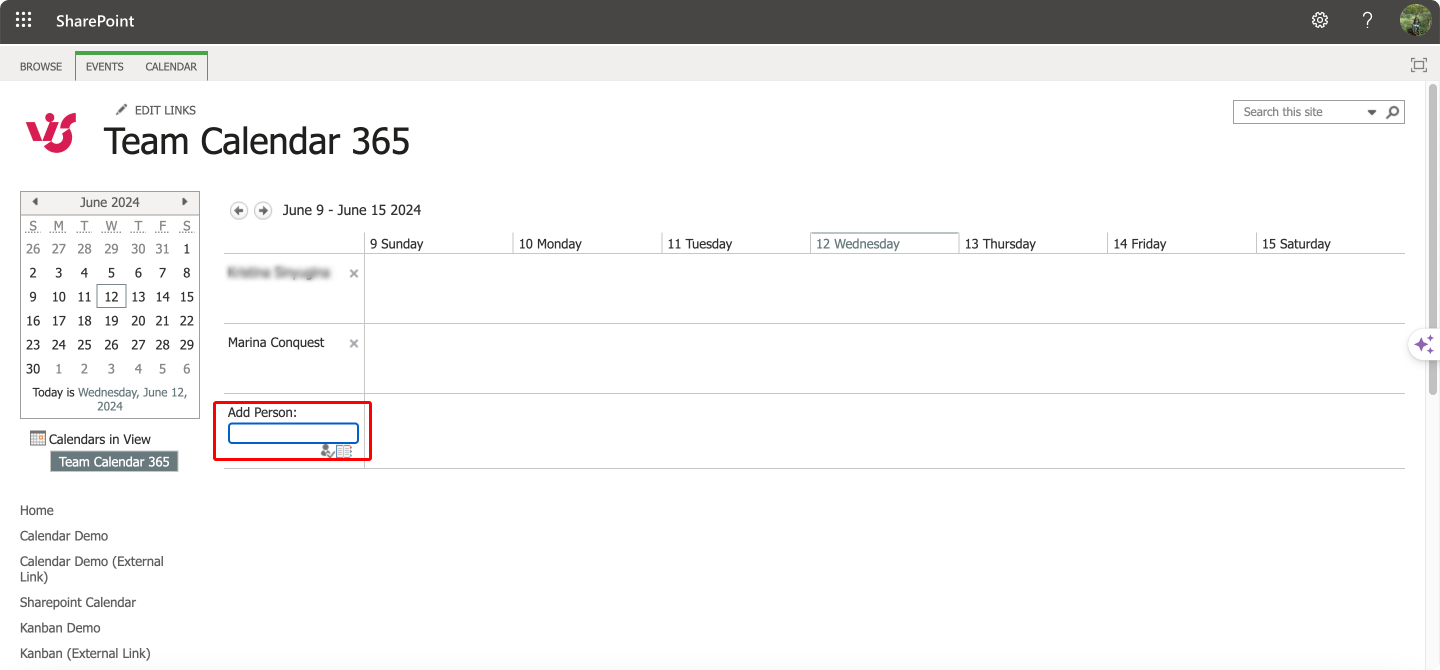Pick May 31 in the mini calendar

163,249
